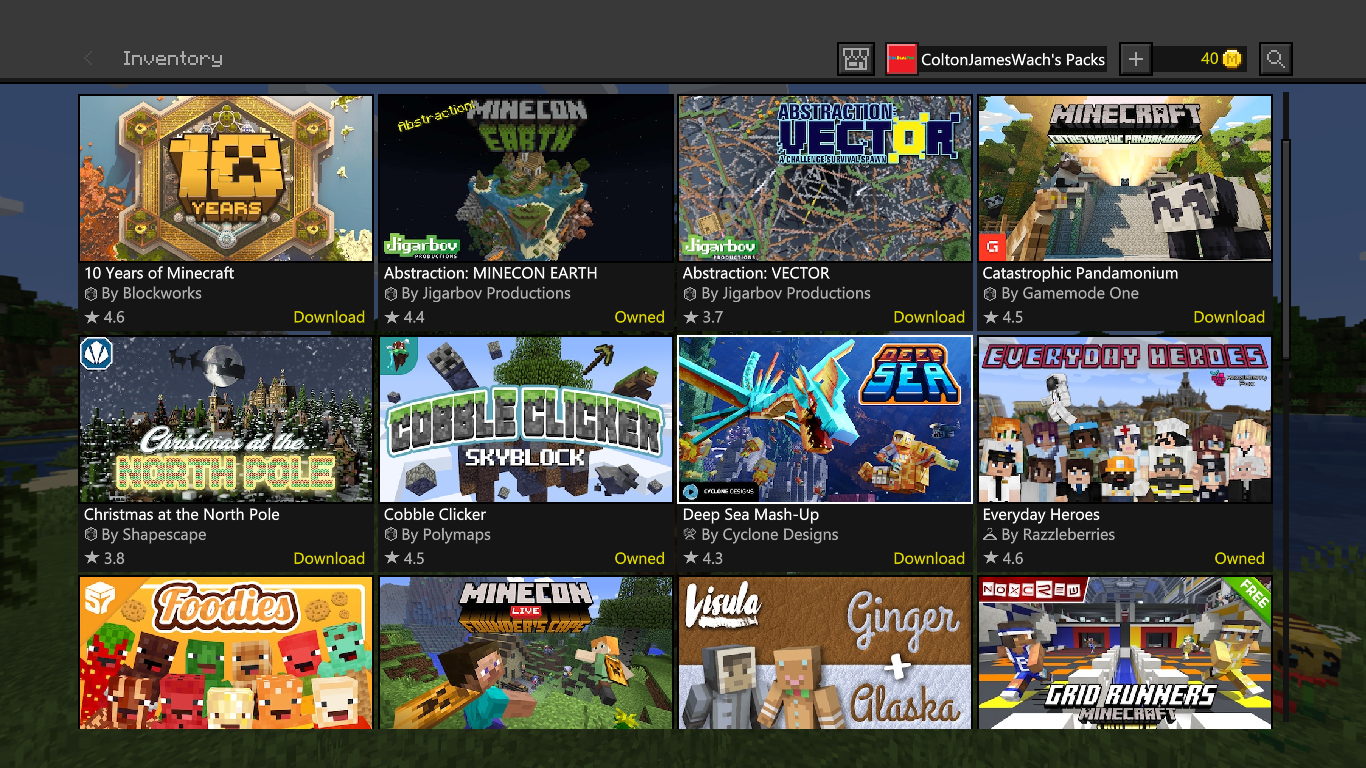
Task: Open the Catastrophic Pandamonium panda thumbnail
Action: pyautogui.click(x=1125, y=178)
